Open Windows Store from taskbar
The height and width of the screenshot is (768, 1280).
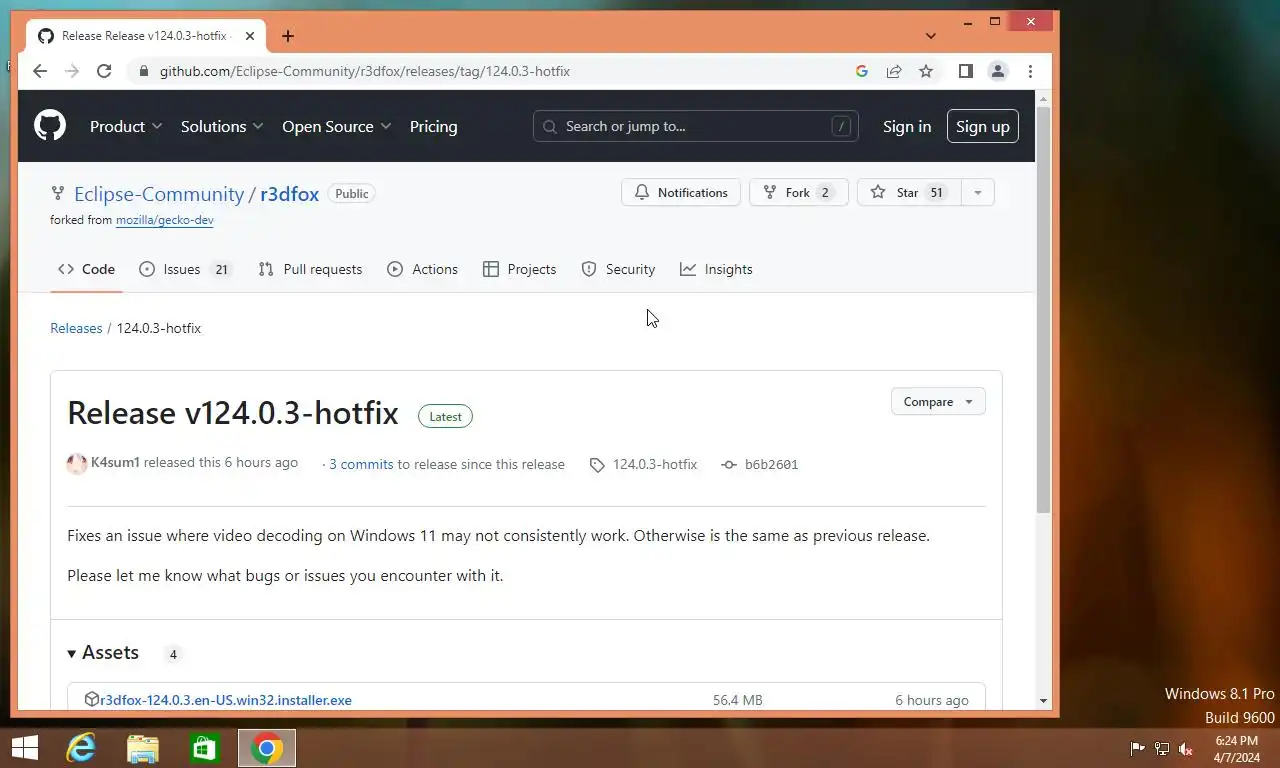coord(205,748)
